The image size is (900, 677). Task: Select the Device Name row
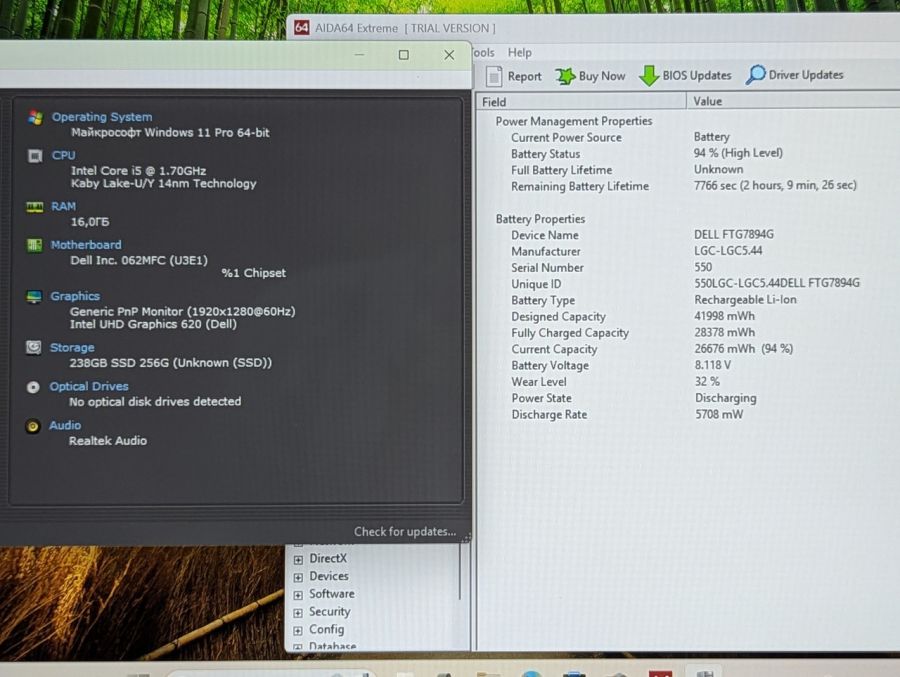tap(689, 235)
